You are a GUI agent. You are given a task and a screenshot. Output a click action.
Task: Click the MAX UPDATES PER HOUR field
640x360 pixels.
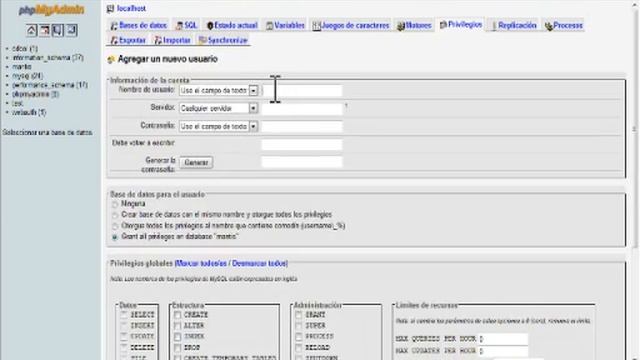point(503,351)
